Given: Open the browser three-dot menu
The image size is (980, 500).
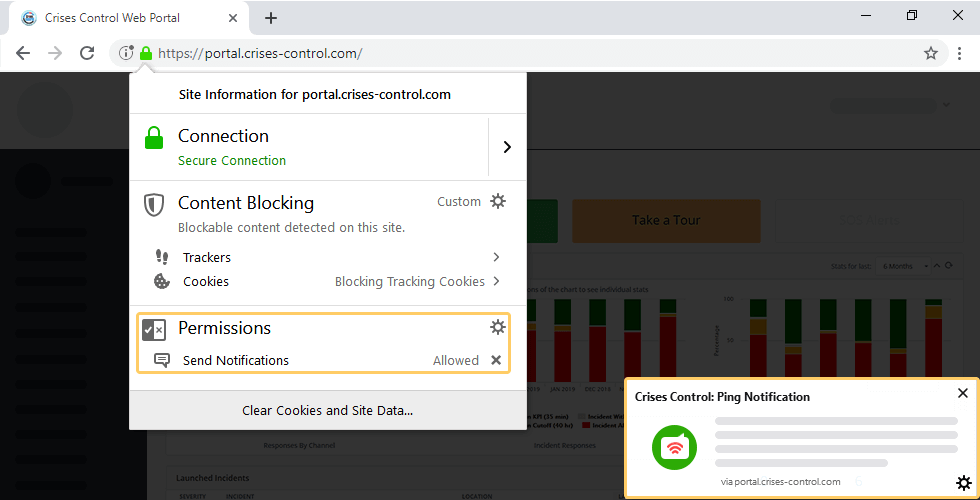Looking at the screenshot, I should click(959, 53).
